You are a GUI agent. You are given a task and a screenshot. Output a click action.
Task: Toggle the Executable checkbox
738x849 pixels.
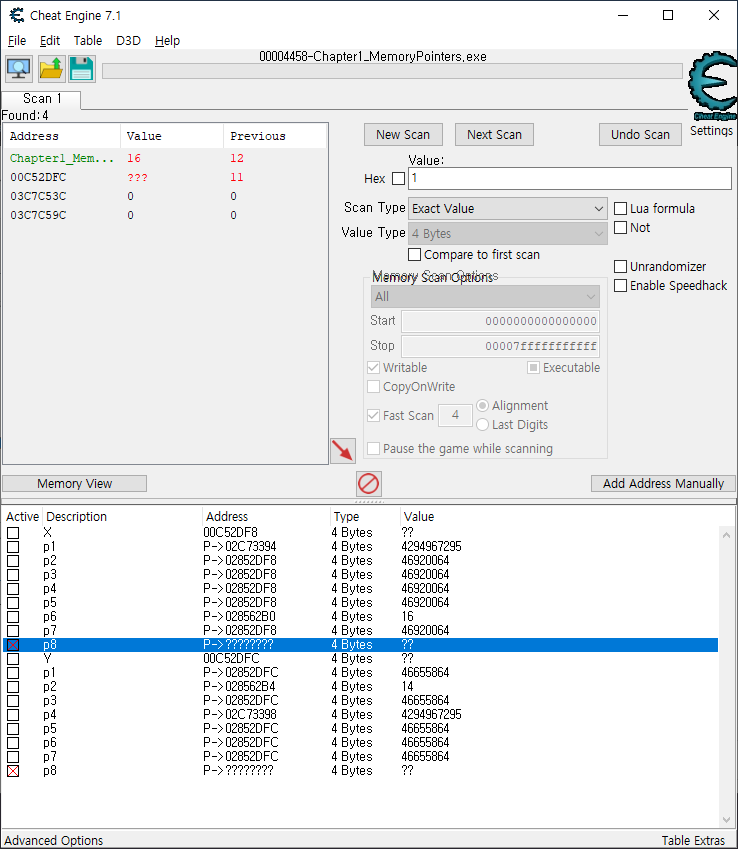click(x=533, y=368)
